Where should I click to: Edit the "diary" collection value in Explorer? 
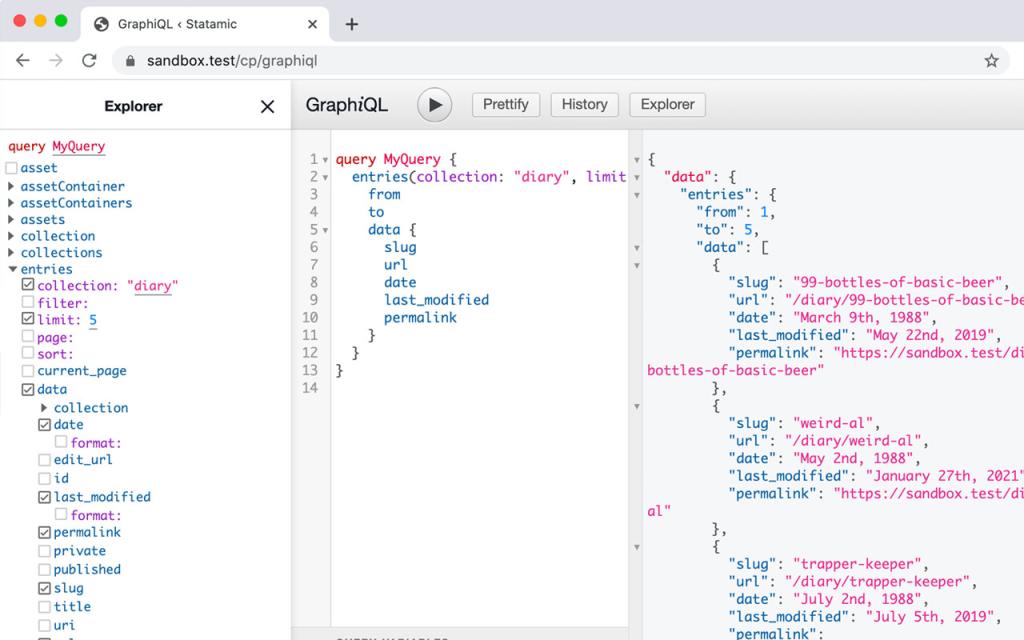152,286
